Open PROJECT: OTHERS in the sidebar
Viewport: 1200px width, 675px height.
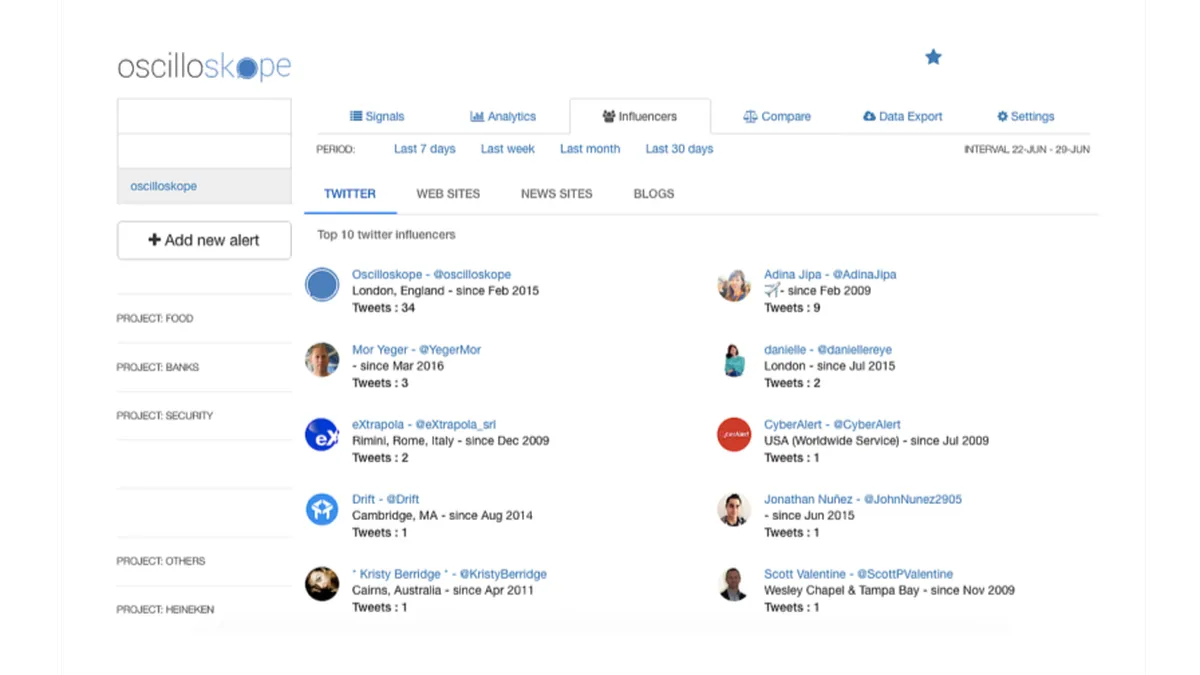coord(161,561)
